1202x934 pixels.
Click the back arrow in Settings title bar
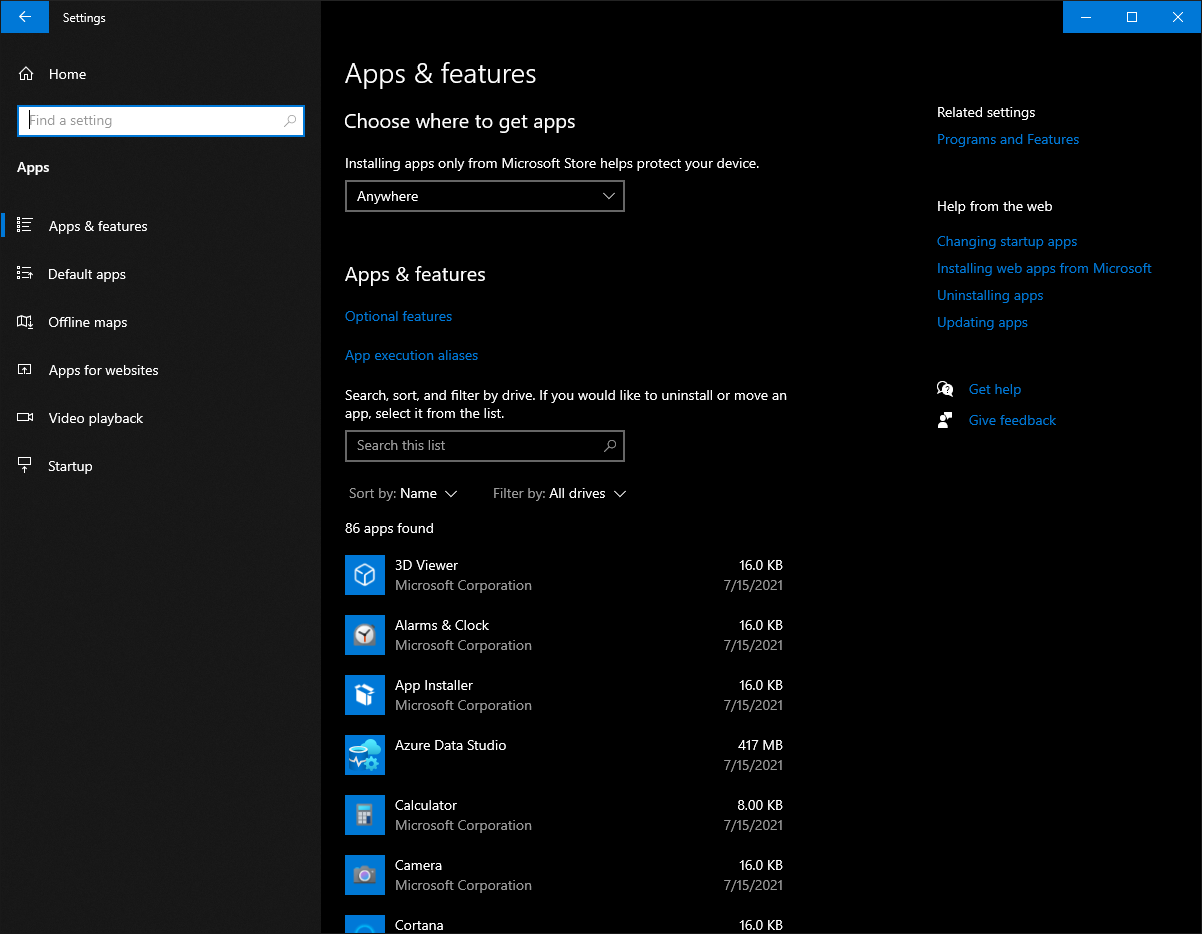[x=25, y=17]
